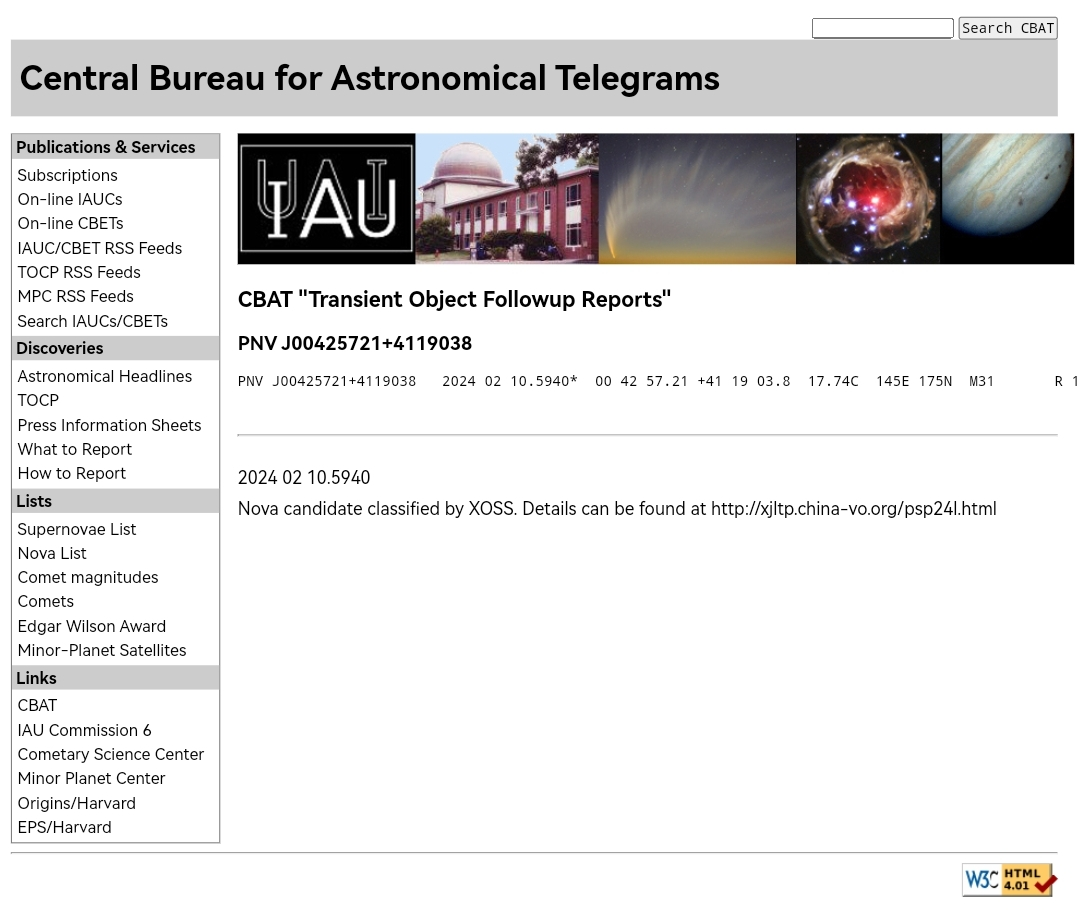Click the xjltp.china-vo.org URL text

tap(853, 509)
